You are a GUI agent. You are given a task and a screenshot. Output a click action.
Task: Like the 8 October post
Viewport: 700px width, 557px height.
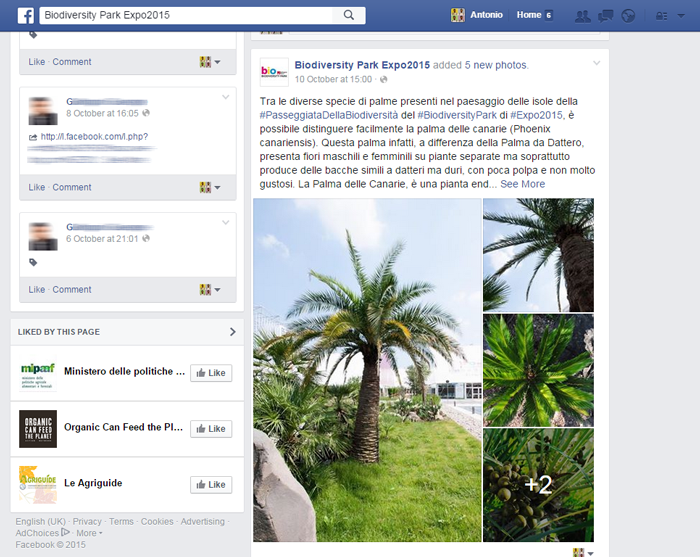click(x=37, y=187)
